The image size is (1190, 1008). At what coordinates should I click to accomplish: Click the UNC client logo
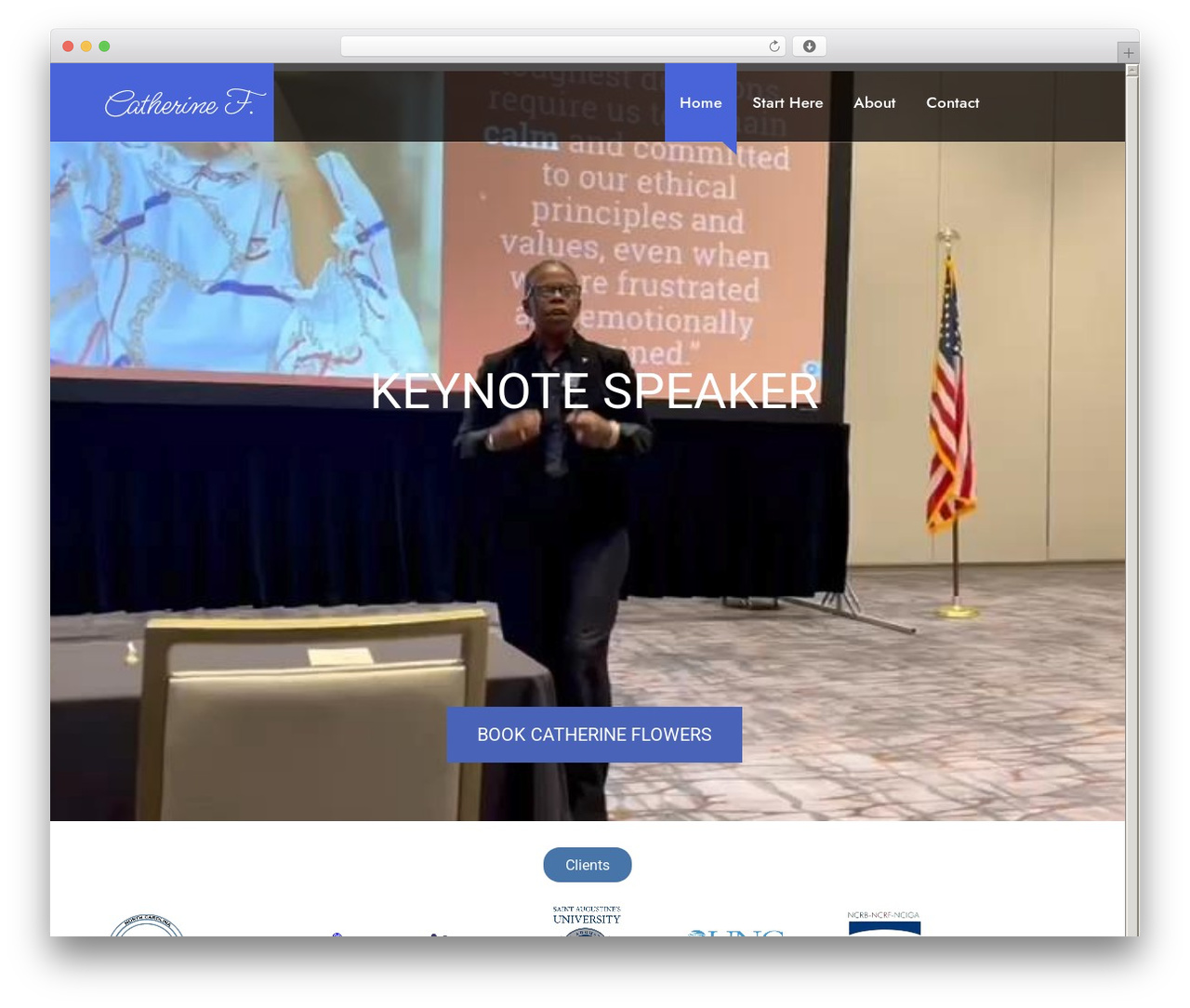[x=737, y=932]
